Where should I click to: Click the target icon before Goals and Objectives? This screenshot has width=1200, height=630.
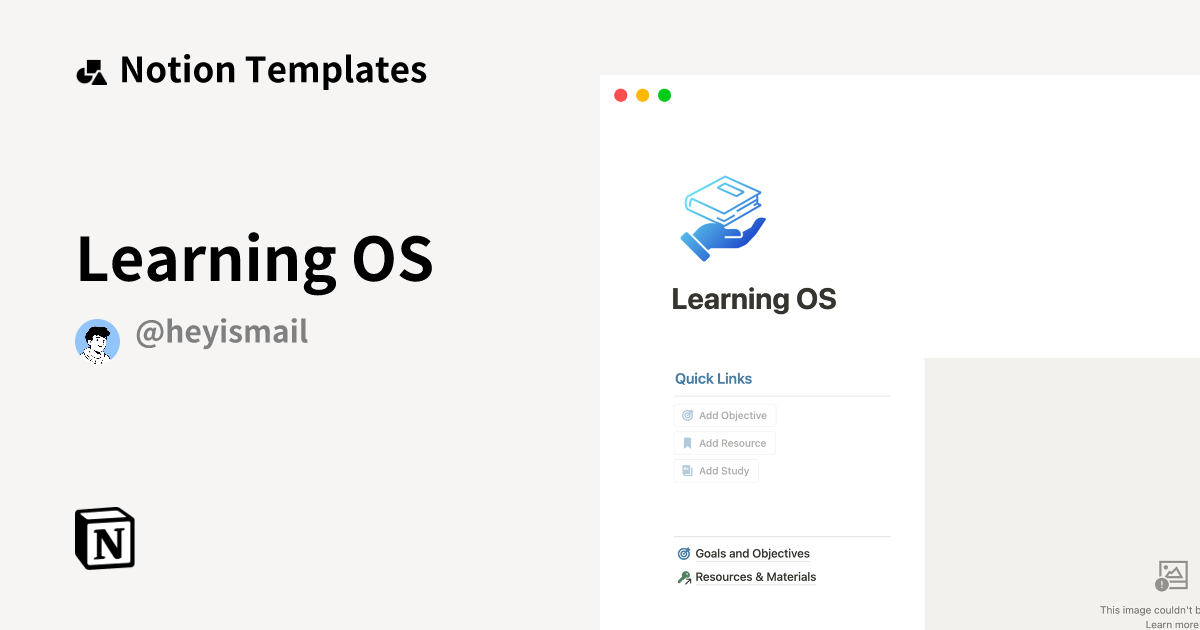click(x=684, y=552)
